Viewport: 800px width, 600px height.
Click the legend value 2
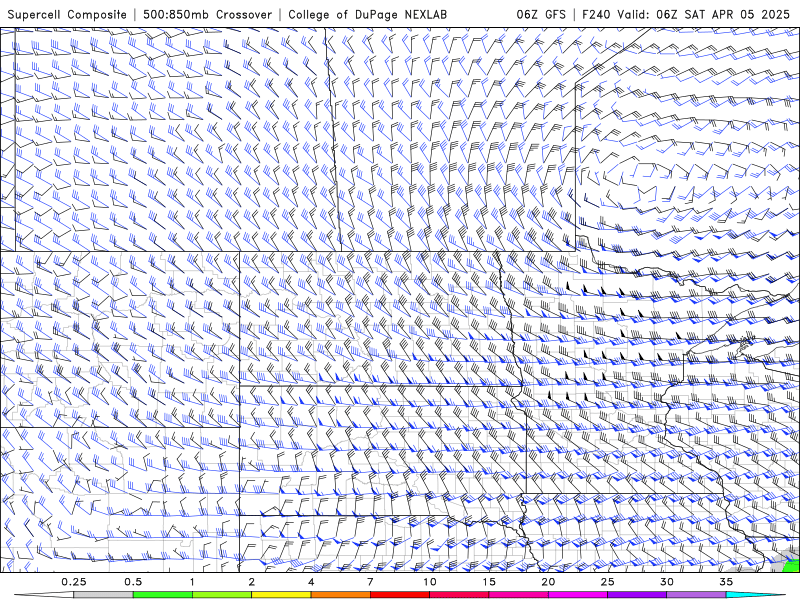tap(252, 582)
